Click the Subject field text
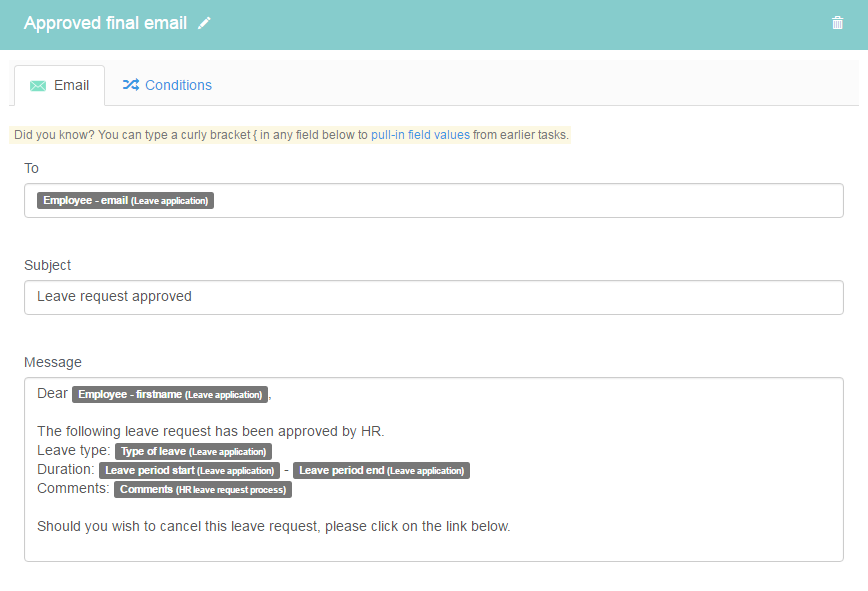The image size is (868, 591). point(114,297)
